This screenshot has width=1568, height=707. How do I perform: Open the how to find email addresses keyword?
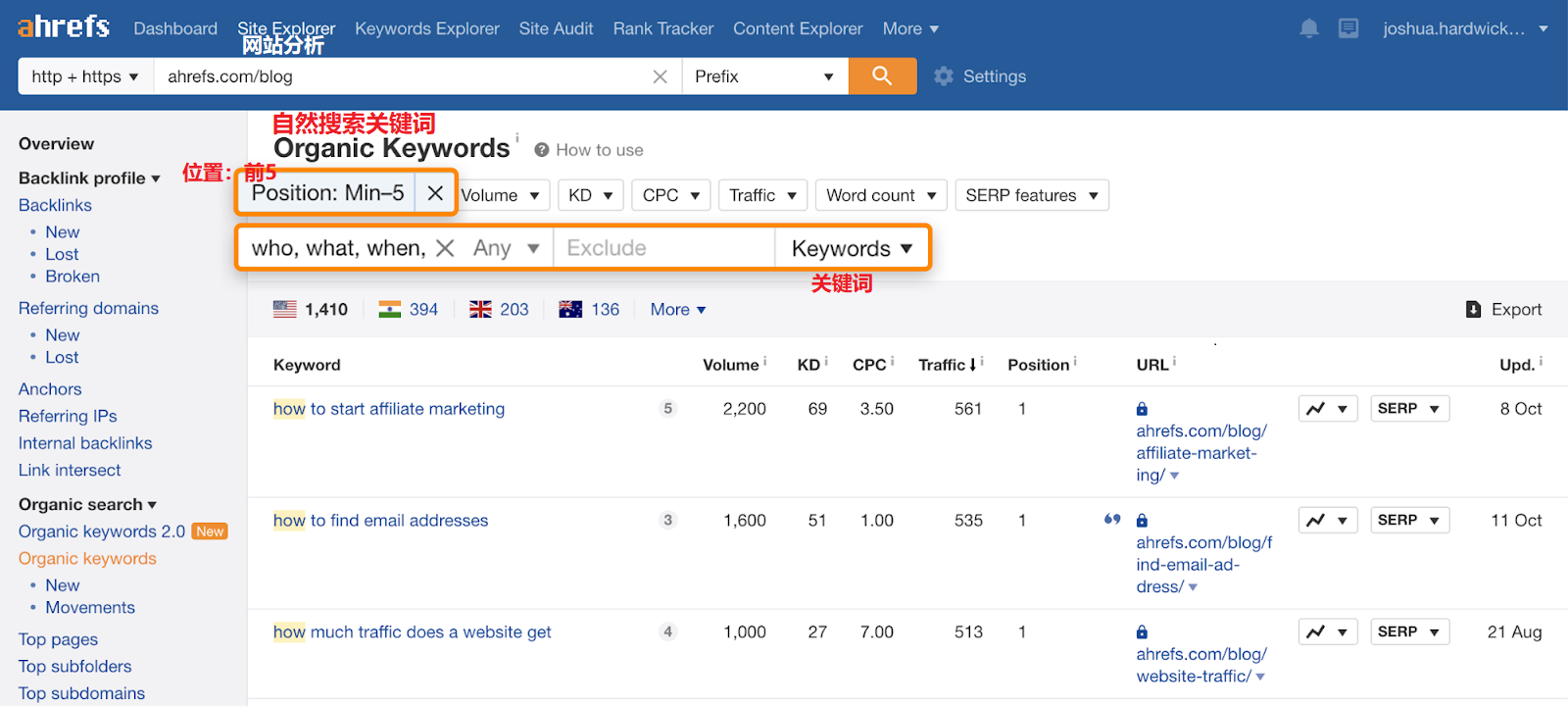[x=380, y=521]
